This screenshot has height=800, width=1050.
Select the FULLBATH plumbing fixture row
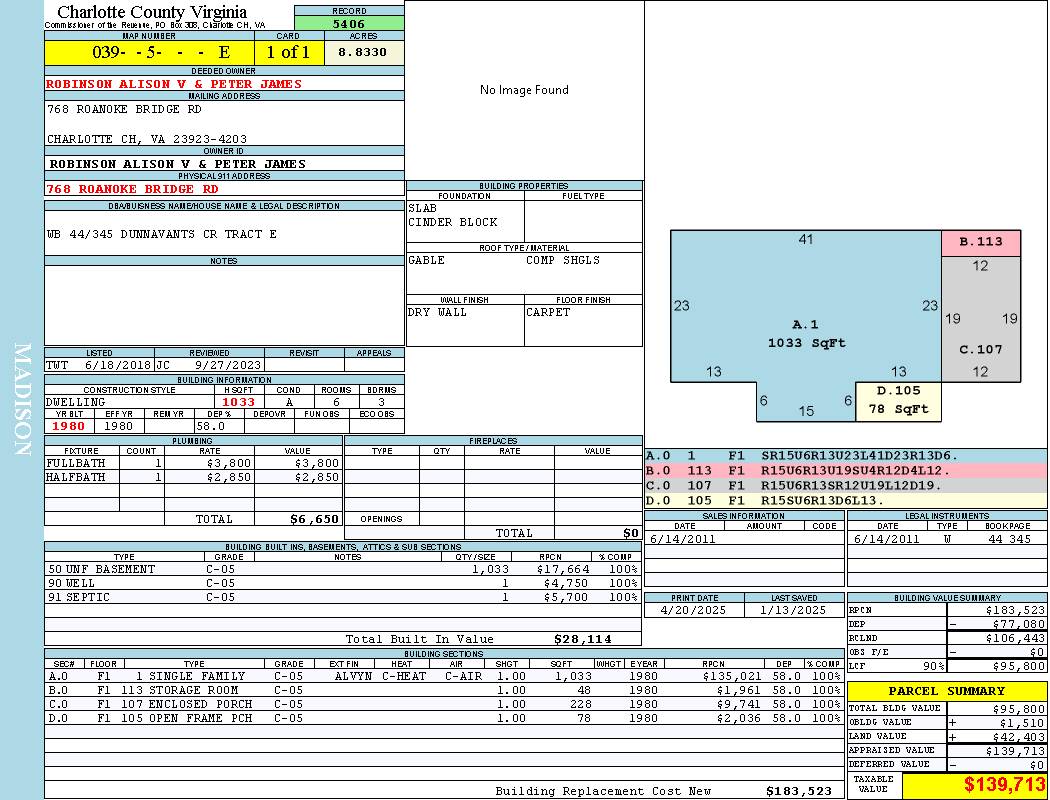pyautogui.click(x=192, y=463)
